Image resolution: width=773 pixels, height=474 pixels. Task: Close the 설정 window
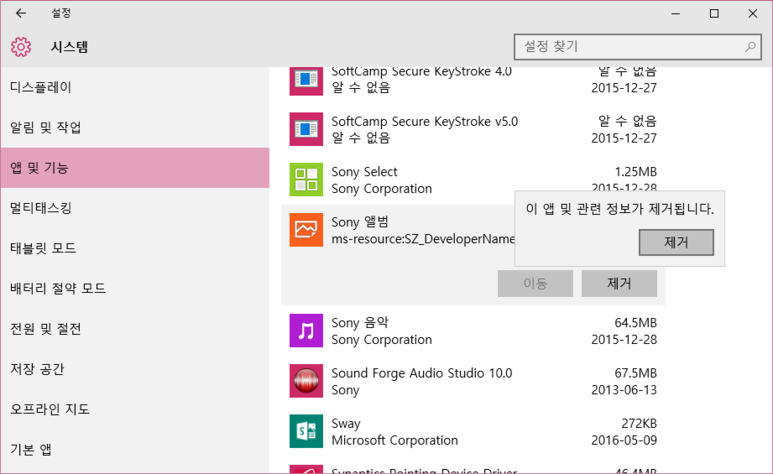point(752,14)
